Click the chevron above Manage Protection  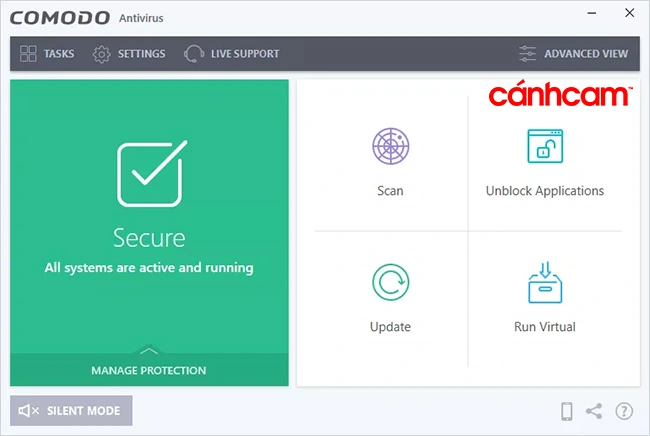click(149, 351)
